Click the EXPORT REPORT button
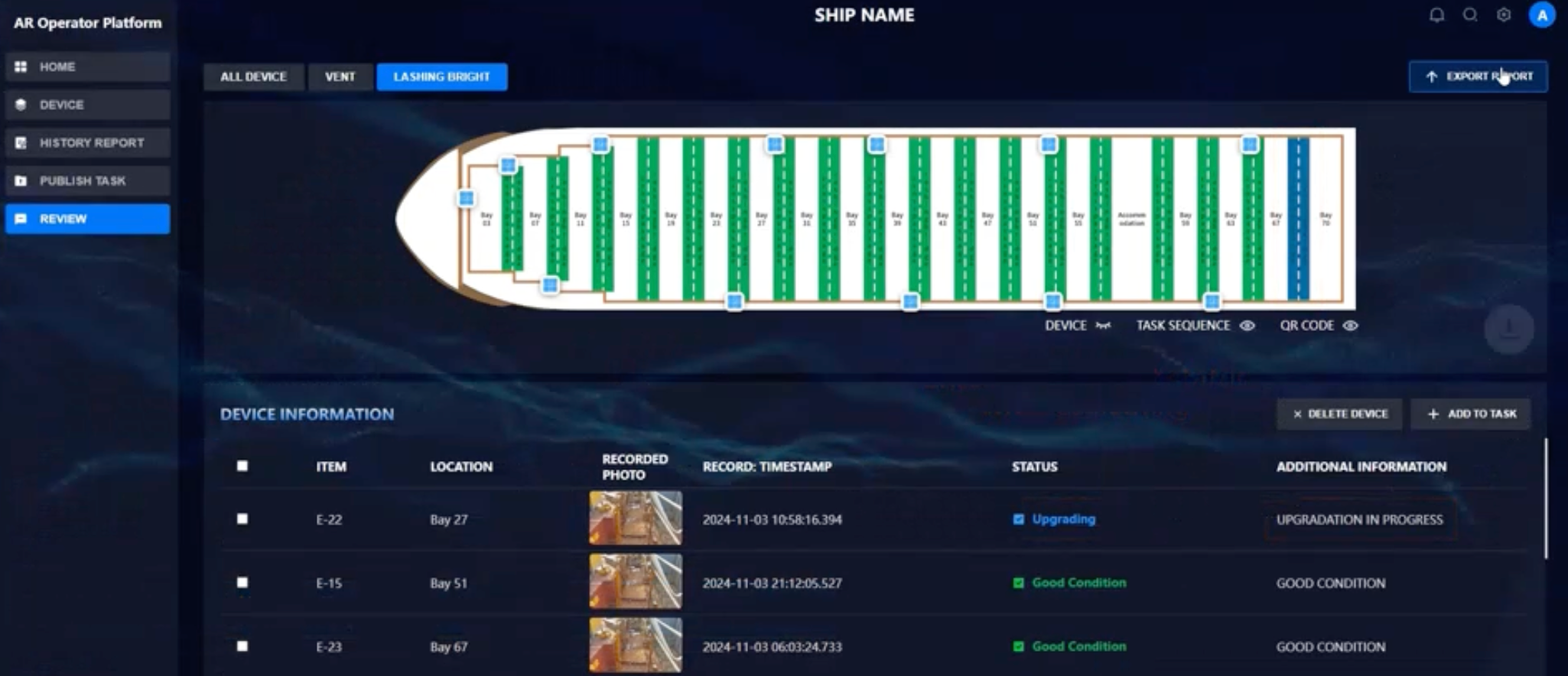The width and height of the screenshot is (1568, 676). click(1478, 76)
